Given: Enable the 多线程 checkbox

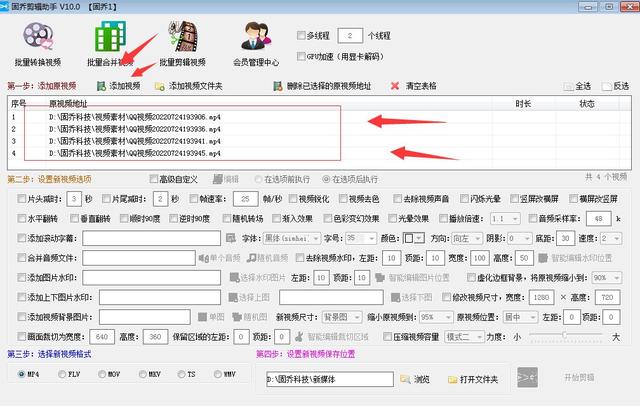Looking at the screenshot, I should pyautogui.click(x=301, y=35).
